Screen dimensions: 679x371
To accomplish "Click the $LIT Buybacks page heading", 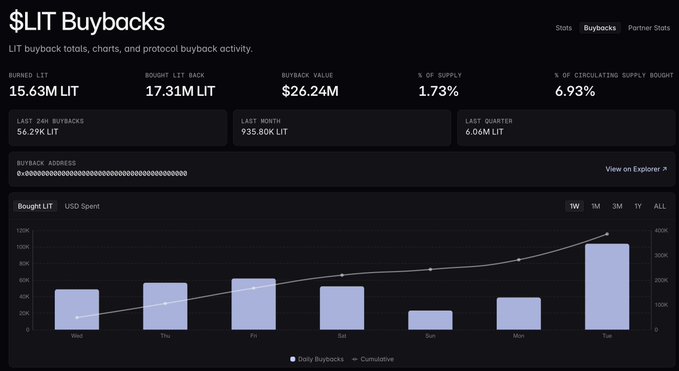I will (87, 22).
